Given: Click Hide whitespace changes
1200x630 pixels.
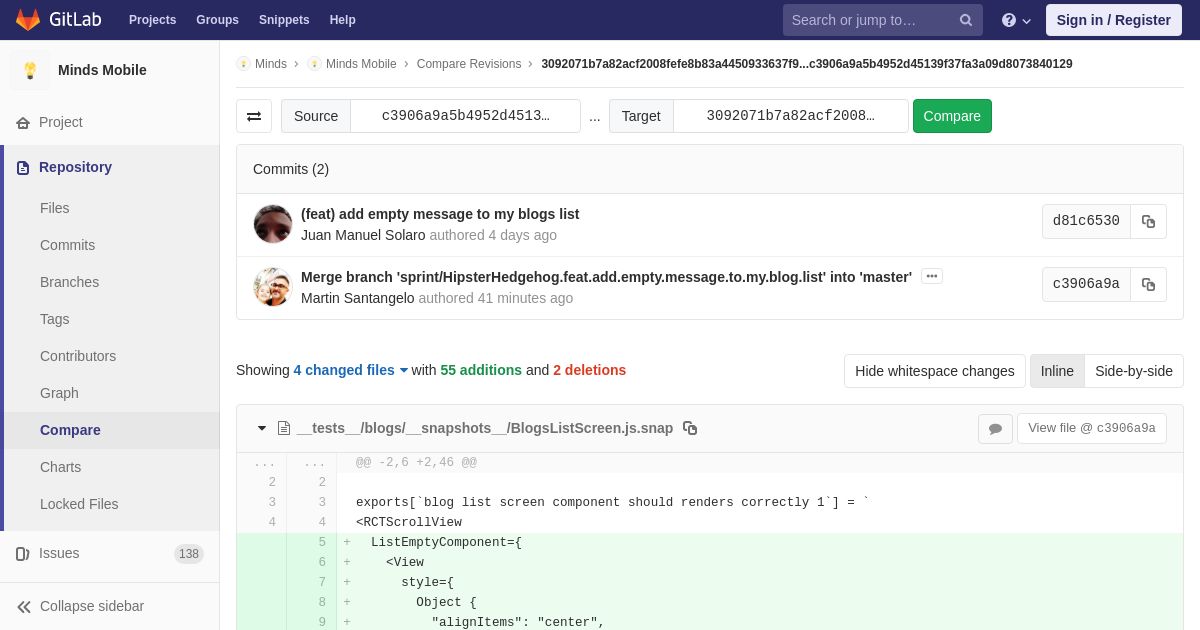Looking at the screenshot, I should [x=935, y=371].
